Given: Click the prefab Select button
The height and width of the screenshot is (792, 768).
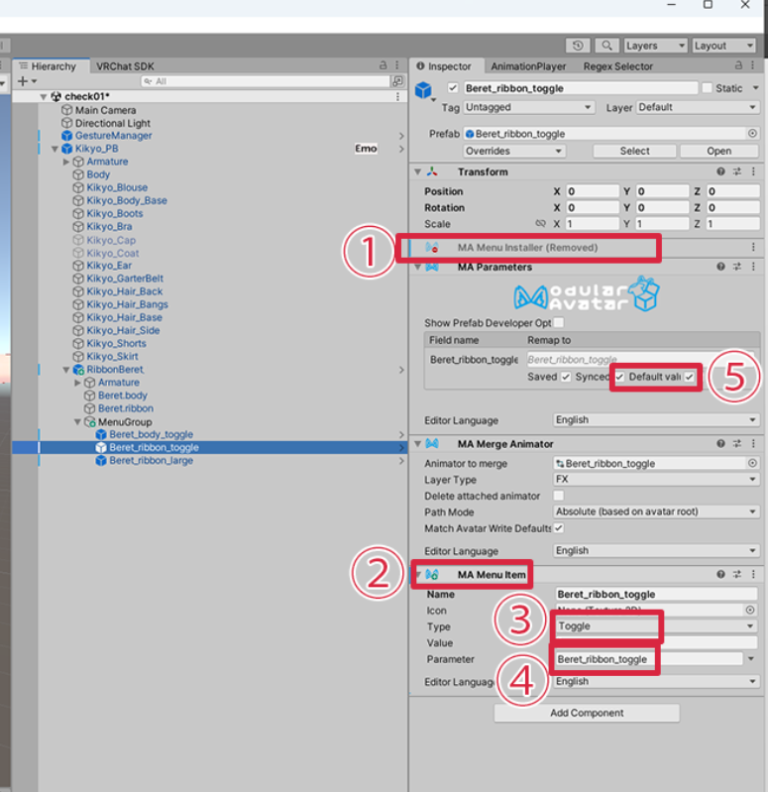Looking at the screenshot, I should click(635, 151).
